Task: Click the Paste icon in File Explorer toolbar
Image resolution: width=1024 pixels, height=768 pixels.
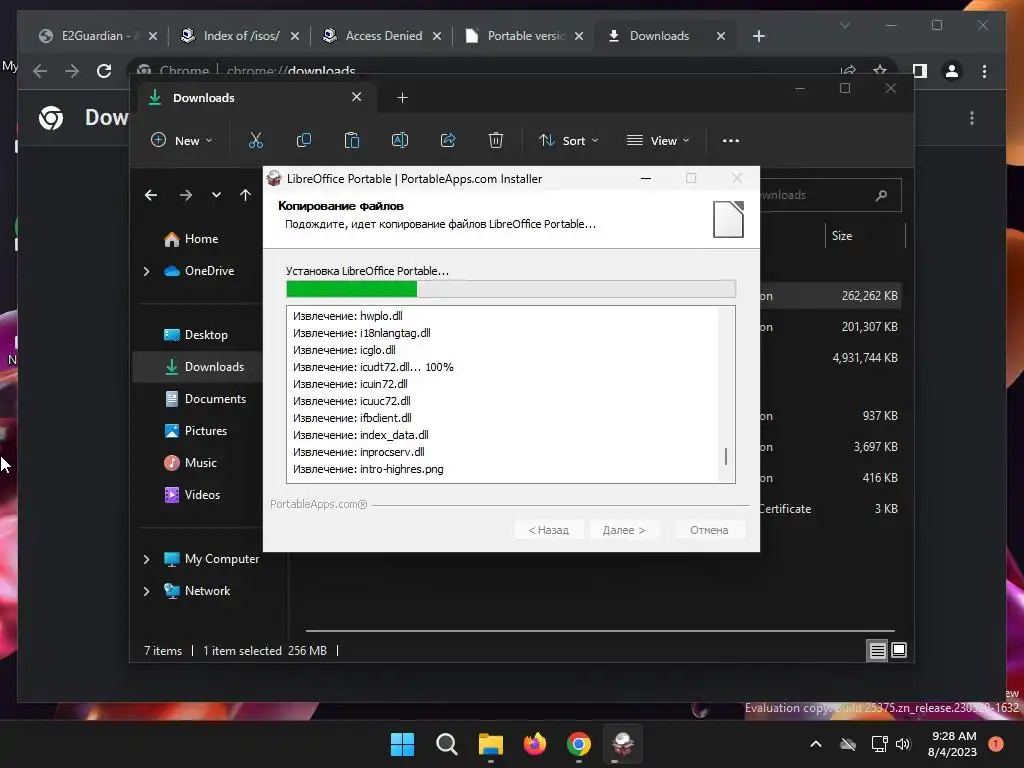Action: click(352, 140)
